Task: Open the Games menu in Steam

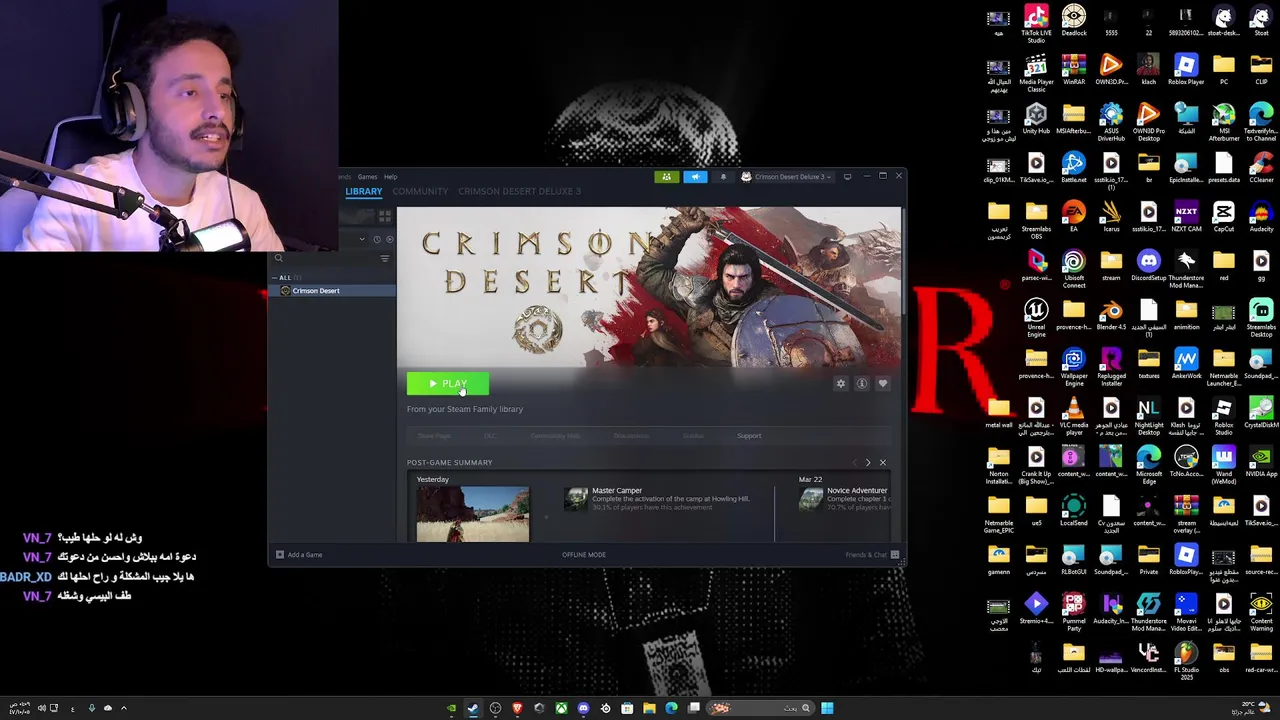Action: [x=367, y=177]
